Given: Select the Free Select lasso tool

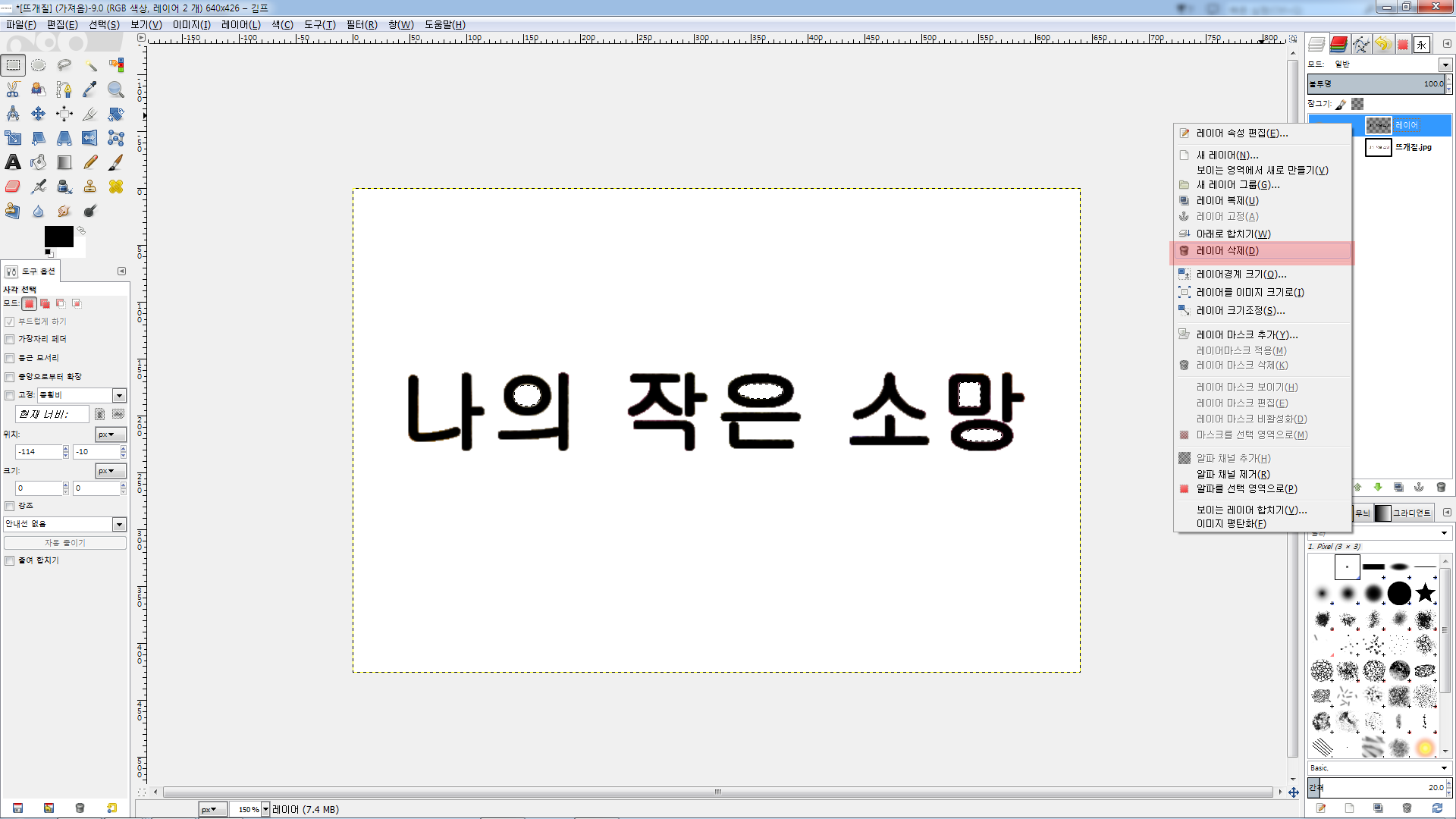Looking at the screenshot, I should click(64, 65).
